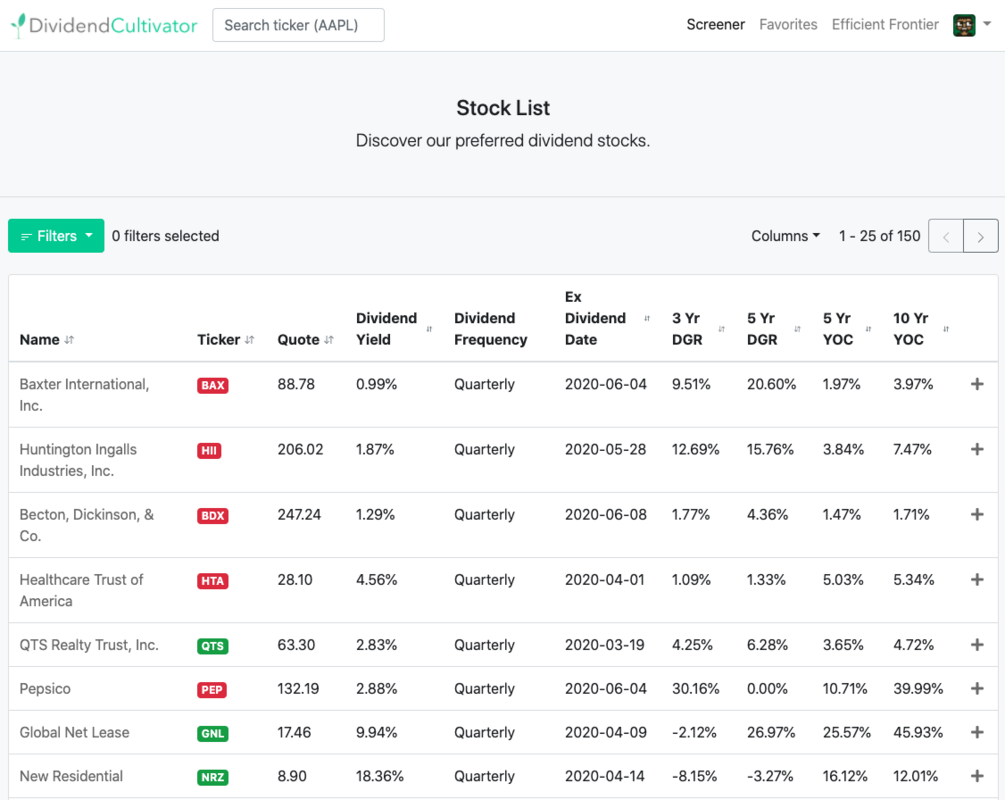Image resolution: width=1005 pixels, height=800 pixels.
Task: Open the QTS ticker badge link
Action: coord(212,646)
